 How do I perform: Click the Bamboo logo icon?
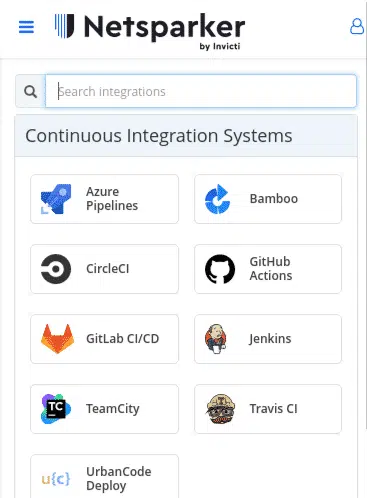pyautogui.click(x=217, y=199)
